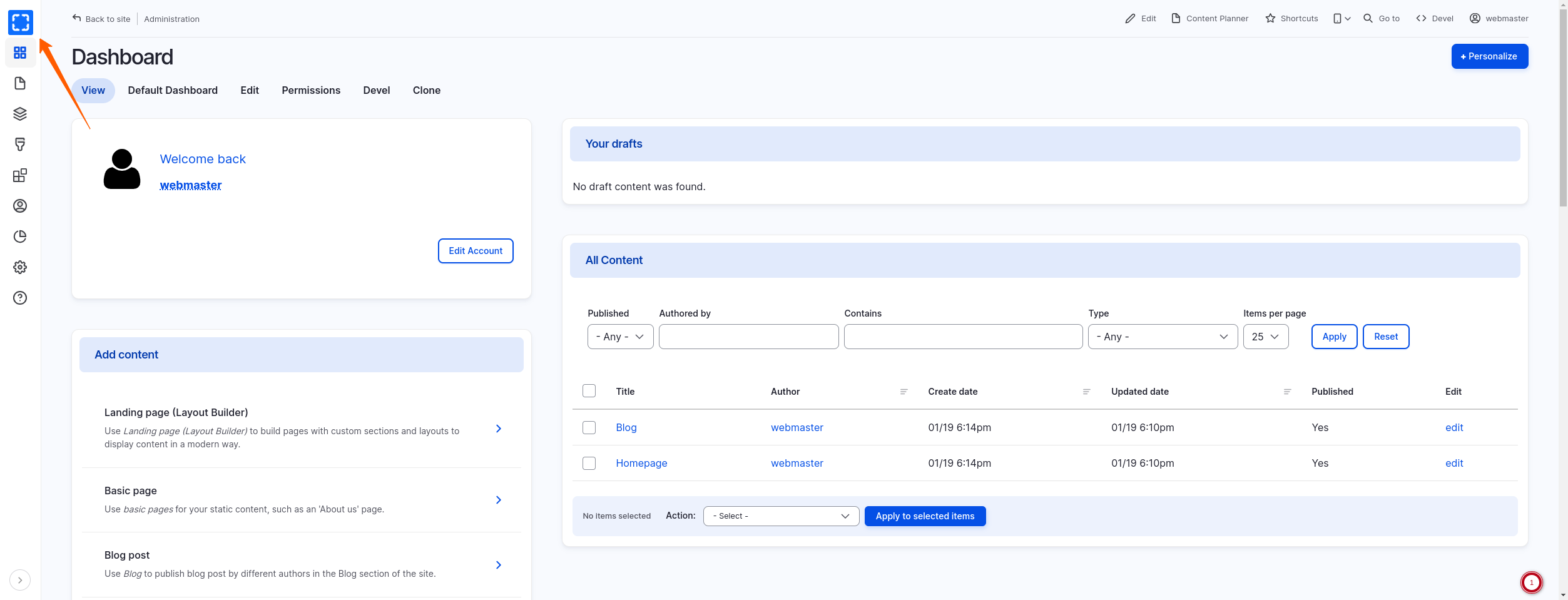Open the Structure layers icon in sidebar

pyautogui.click(x=20, y=114)
